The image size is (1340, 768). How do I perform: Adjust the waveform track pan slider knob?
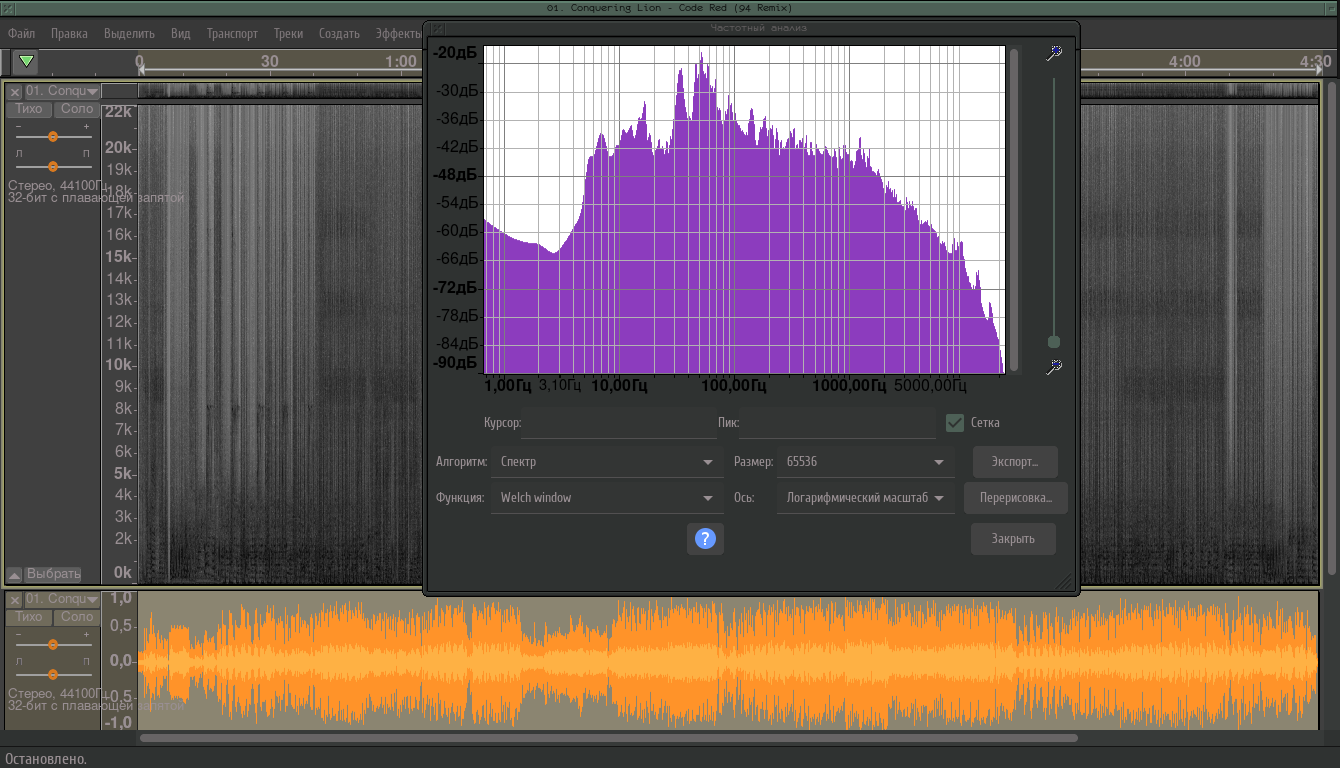[x=53, y=675]
